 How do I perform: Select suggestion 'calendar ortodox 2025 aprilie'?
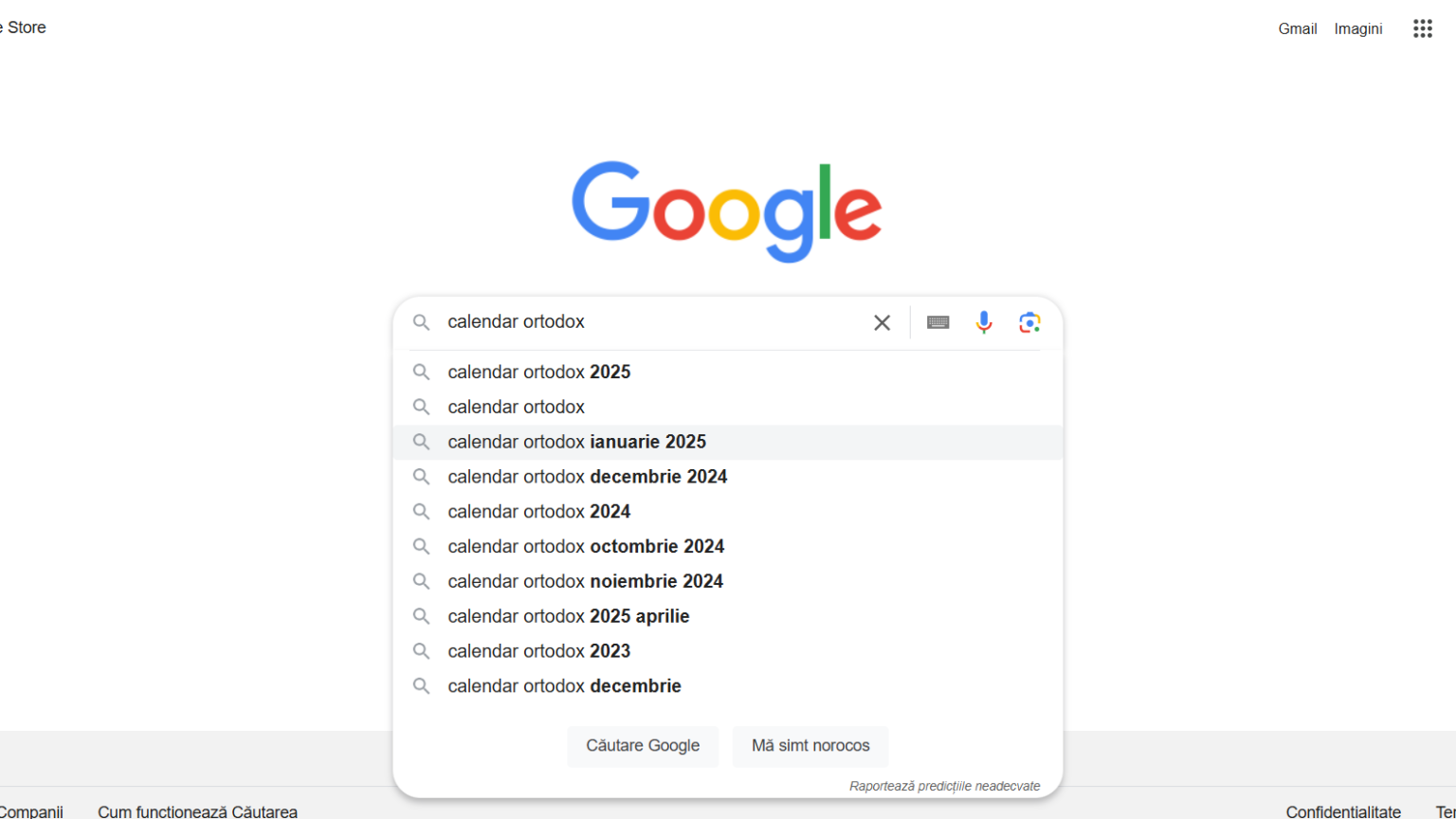[728, 616]
